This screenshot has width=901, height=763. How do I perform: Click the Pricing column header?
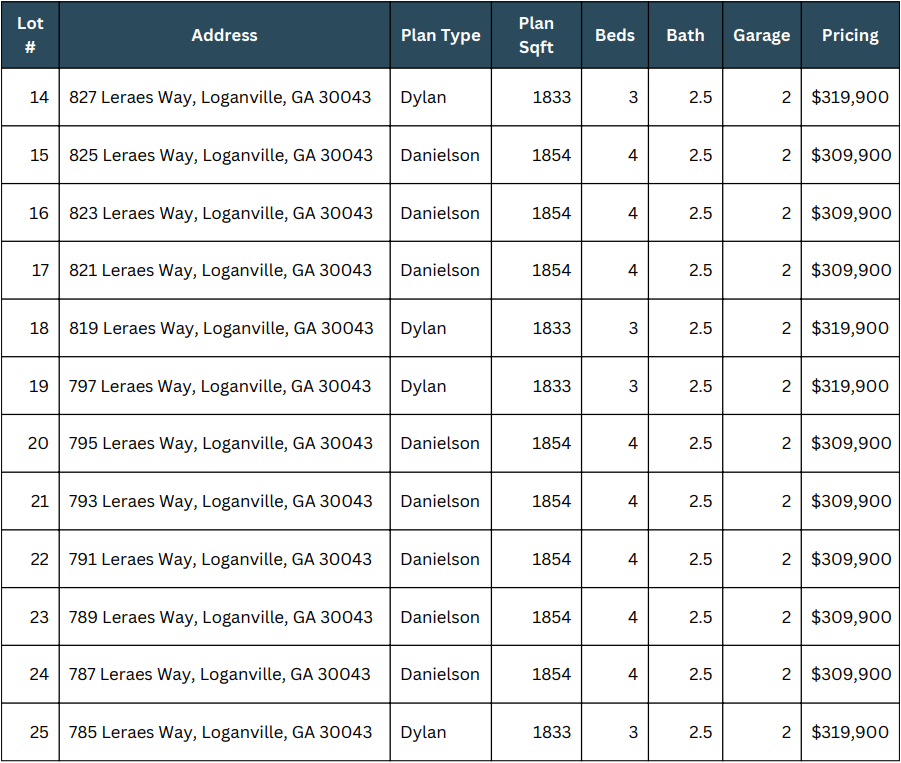click(x=850, y=35)
